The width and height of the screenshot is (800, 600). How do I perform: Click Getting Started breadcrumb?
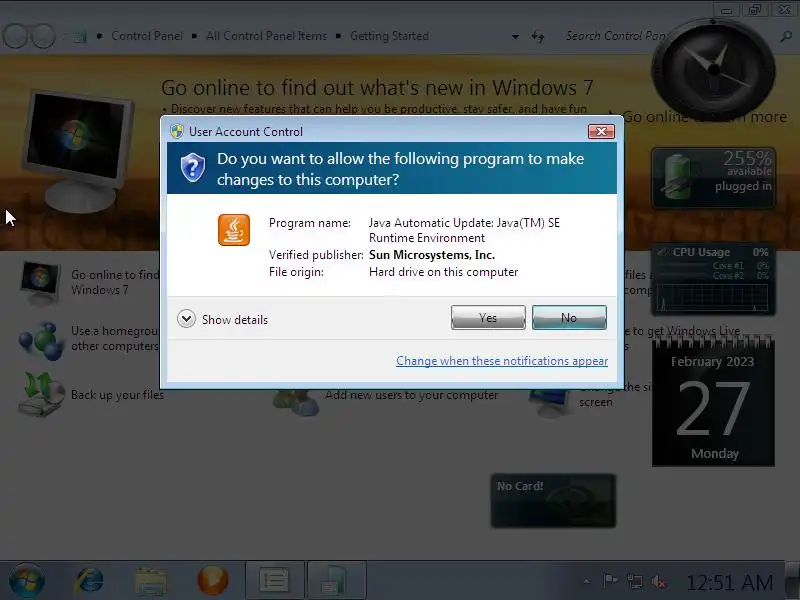(389, 36)
